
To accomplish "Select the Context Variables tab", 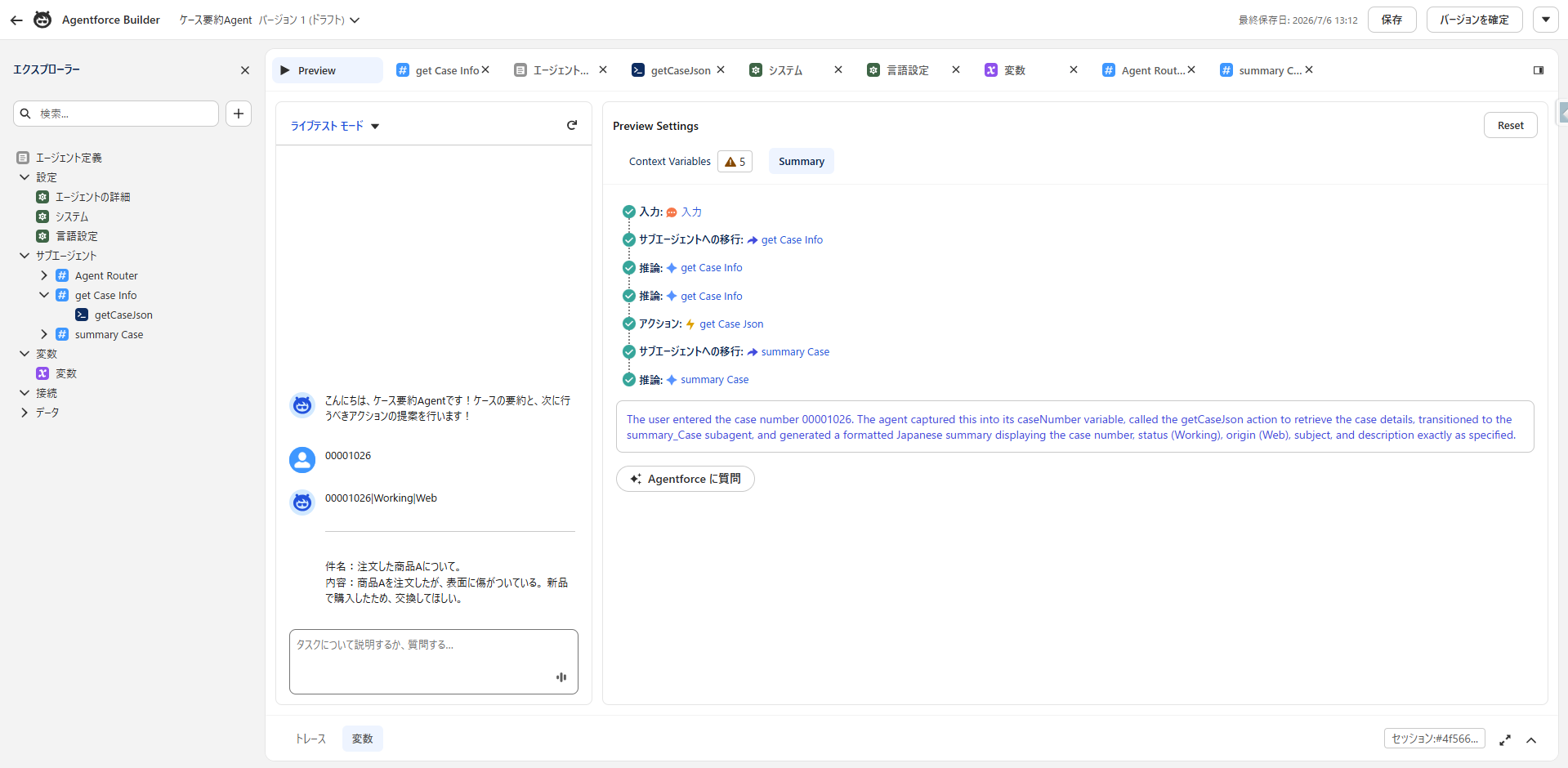I will [670, 162].
